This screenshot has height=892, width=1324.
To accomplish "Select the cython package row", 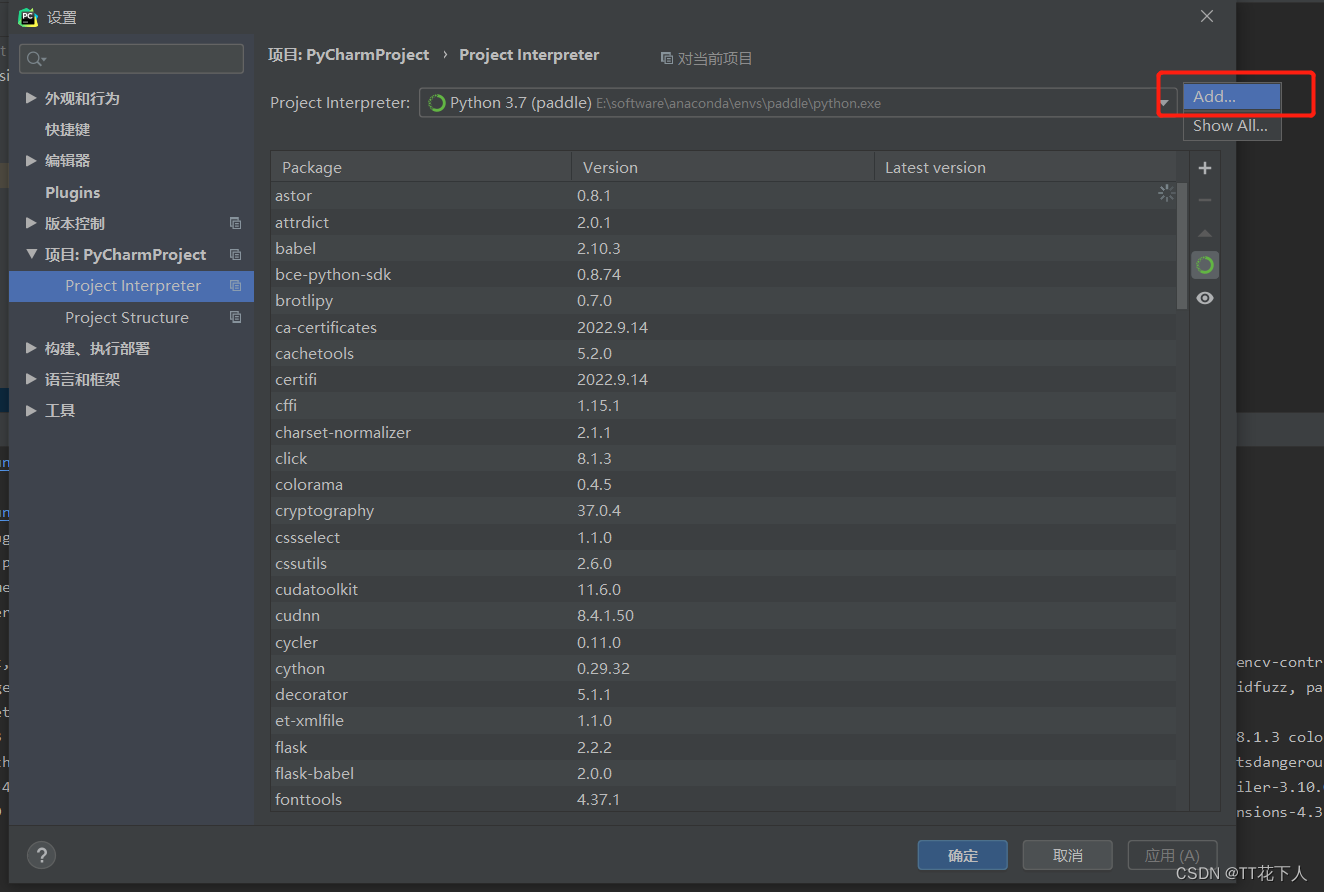I will coord(723,668).
